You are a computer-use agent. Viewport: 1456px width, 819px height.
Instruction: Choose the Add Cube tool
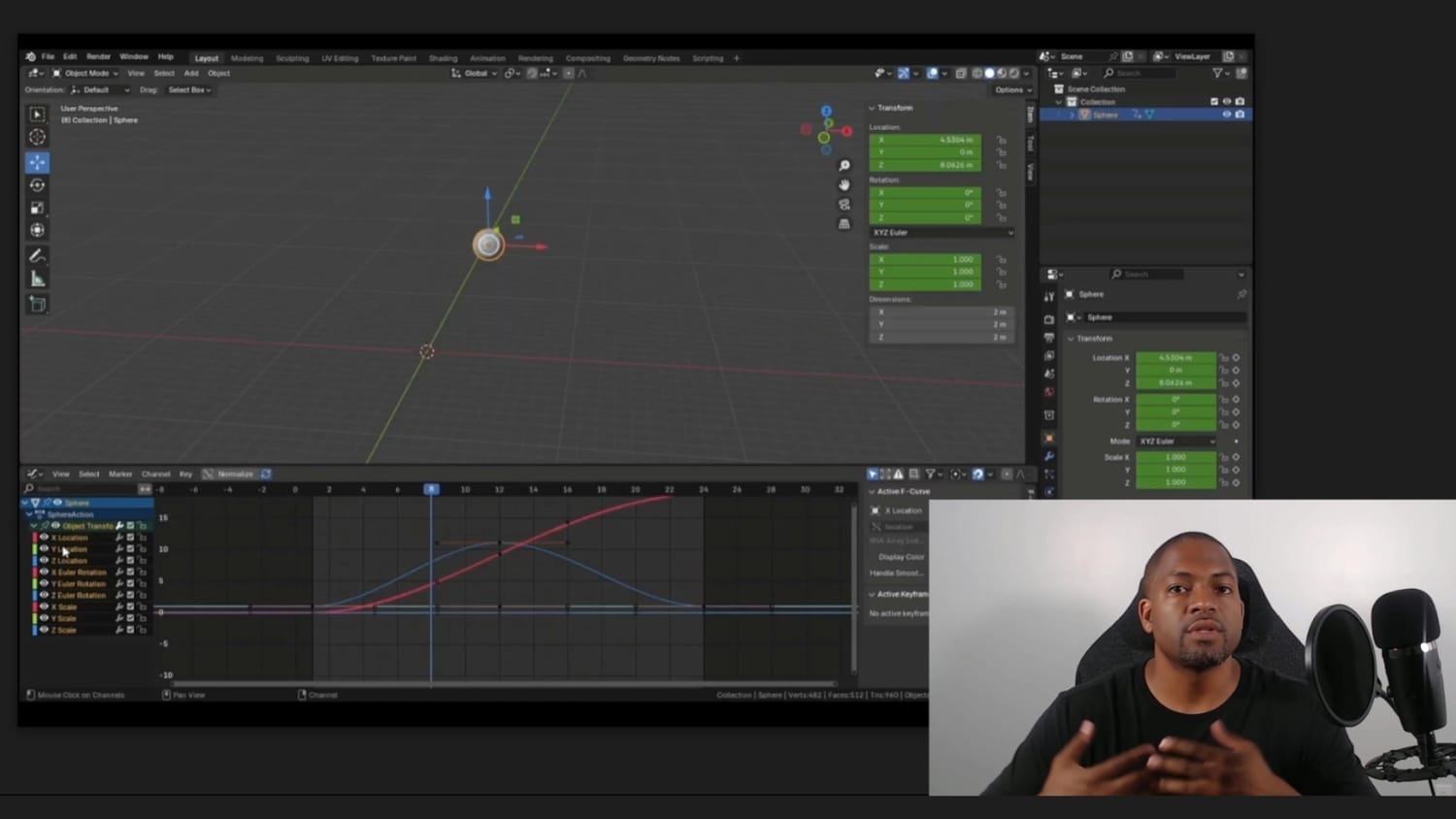pos(37,305)
